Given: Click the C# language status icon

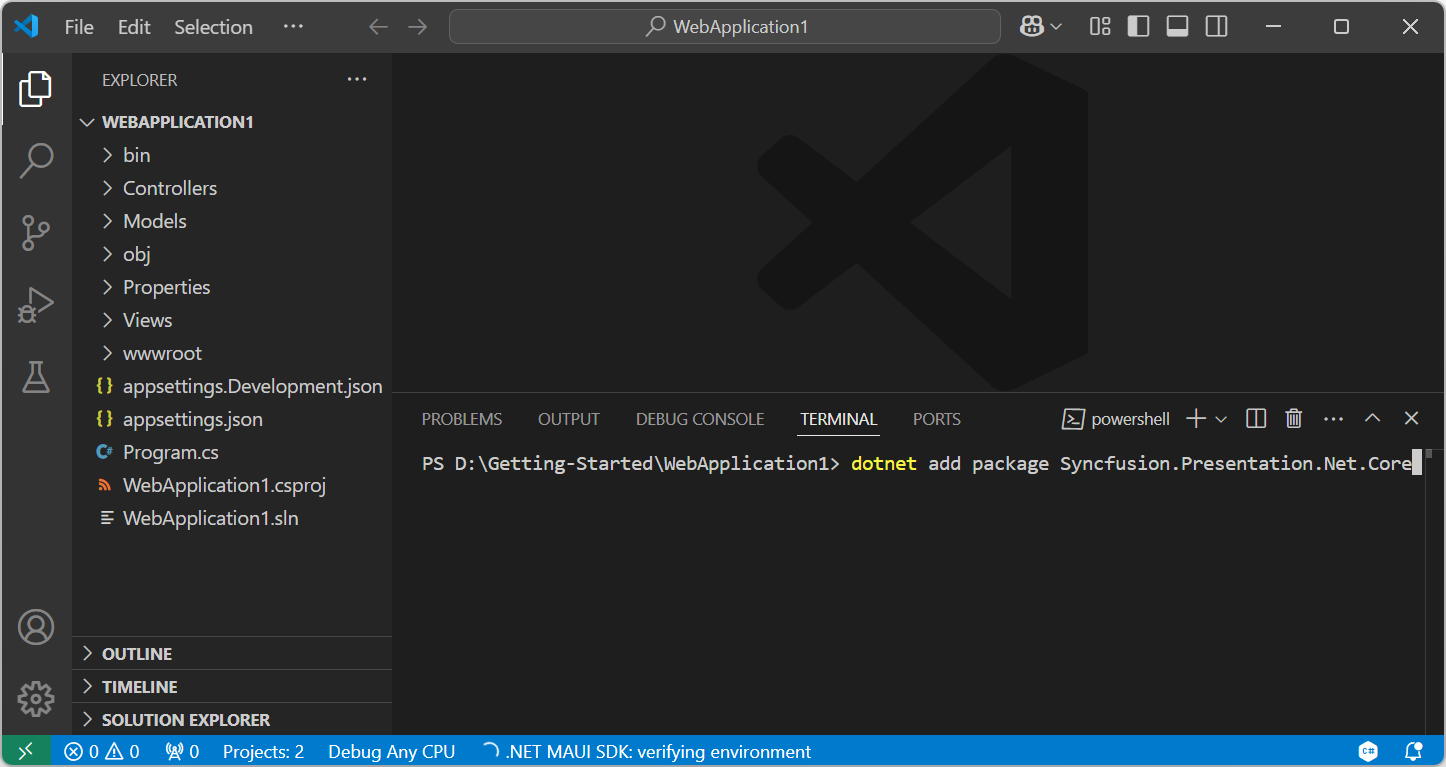Looking at the screenshot, I should coord(1368,751).
